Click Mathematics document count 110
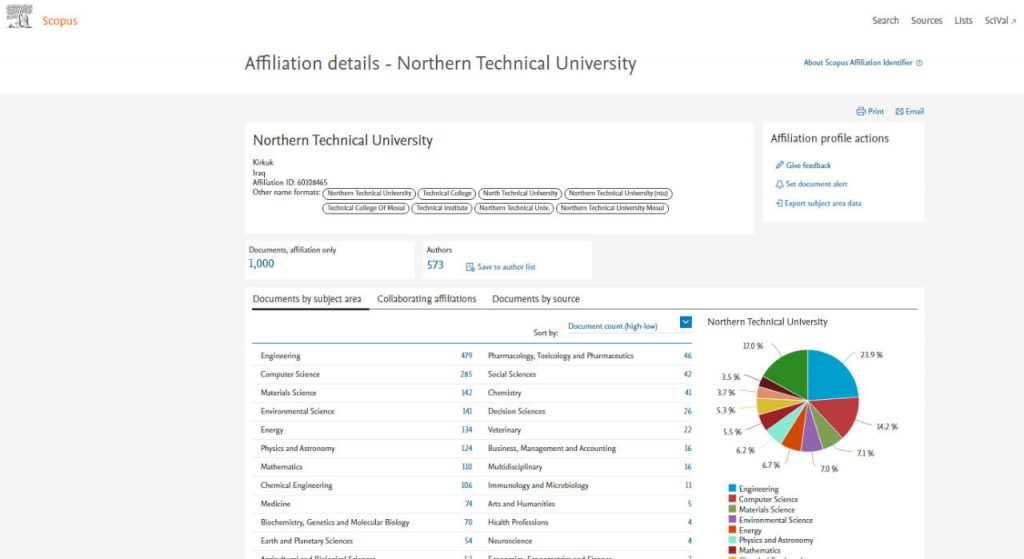 point(467,467)
